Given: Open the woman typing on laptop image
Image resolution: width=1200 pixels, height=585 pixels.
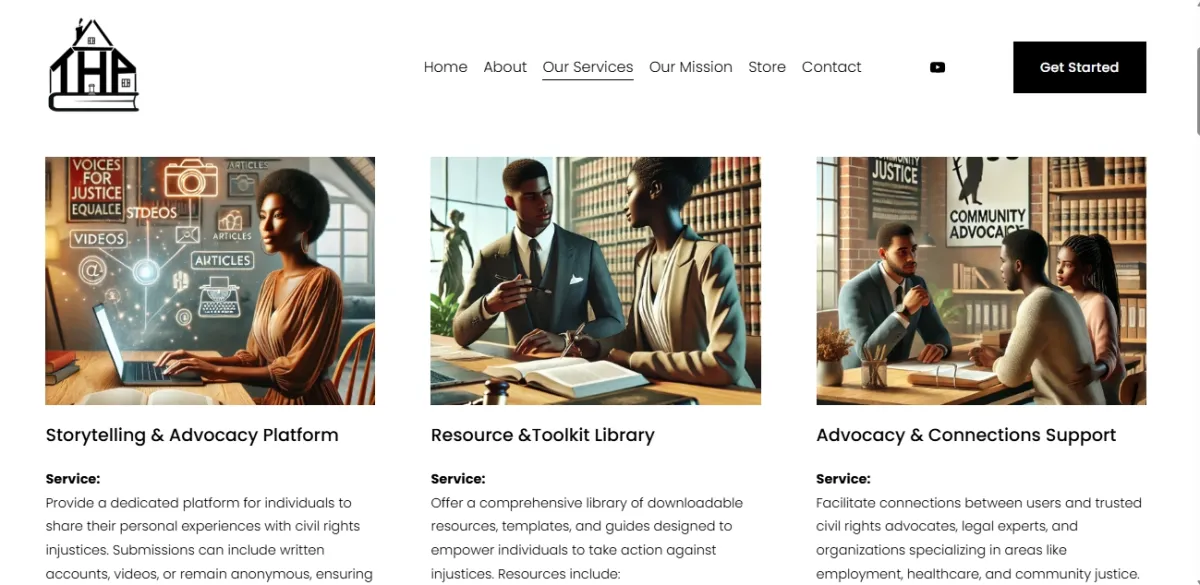Looking at the screenshot, I should click(210, 281).
